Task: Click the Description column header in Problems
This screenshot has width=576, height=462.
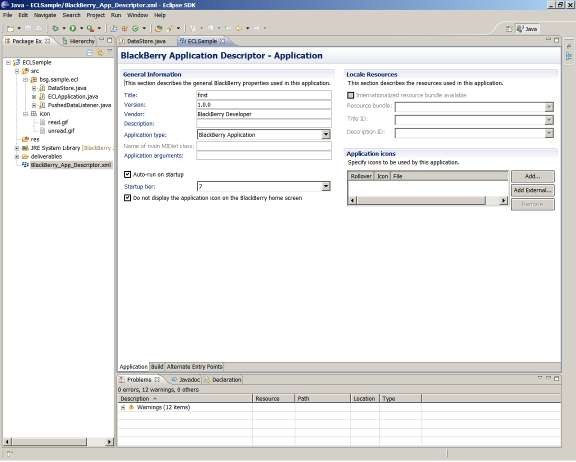Action: pos(185,398)
